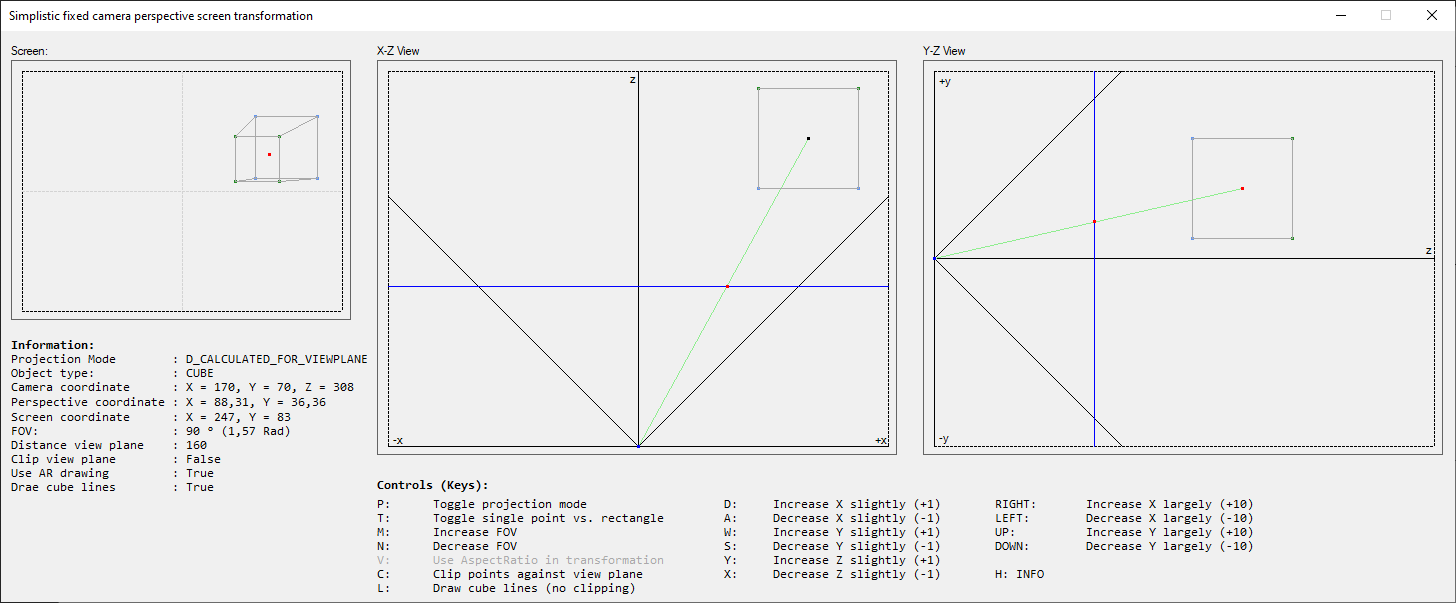Click 'Decrease X slightly (-1)' entry
This screenshot has width=1456, height=603.
(857, 518)
